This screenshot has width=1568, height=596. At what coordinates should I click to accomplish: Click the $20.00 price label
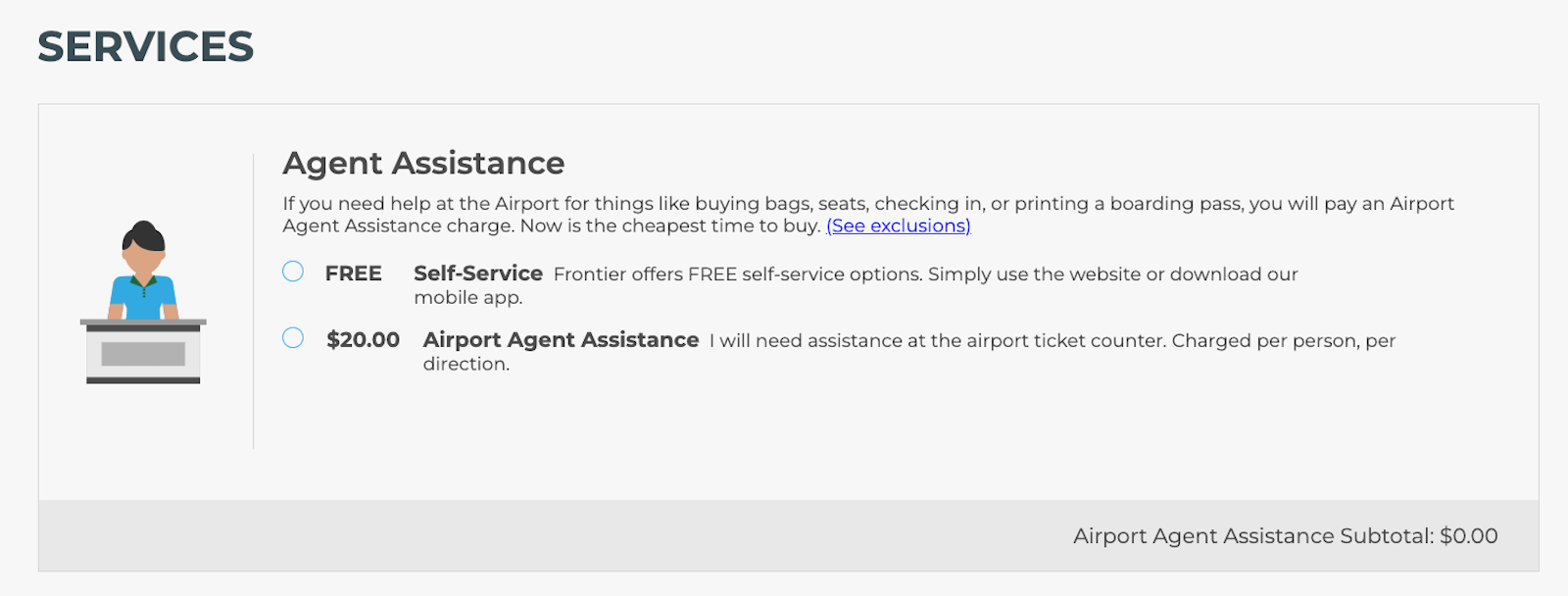[x=363, y=340]
